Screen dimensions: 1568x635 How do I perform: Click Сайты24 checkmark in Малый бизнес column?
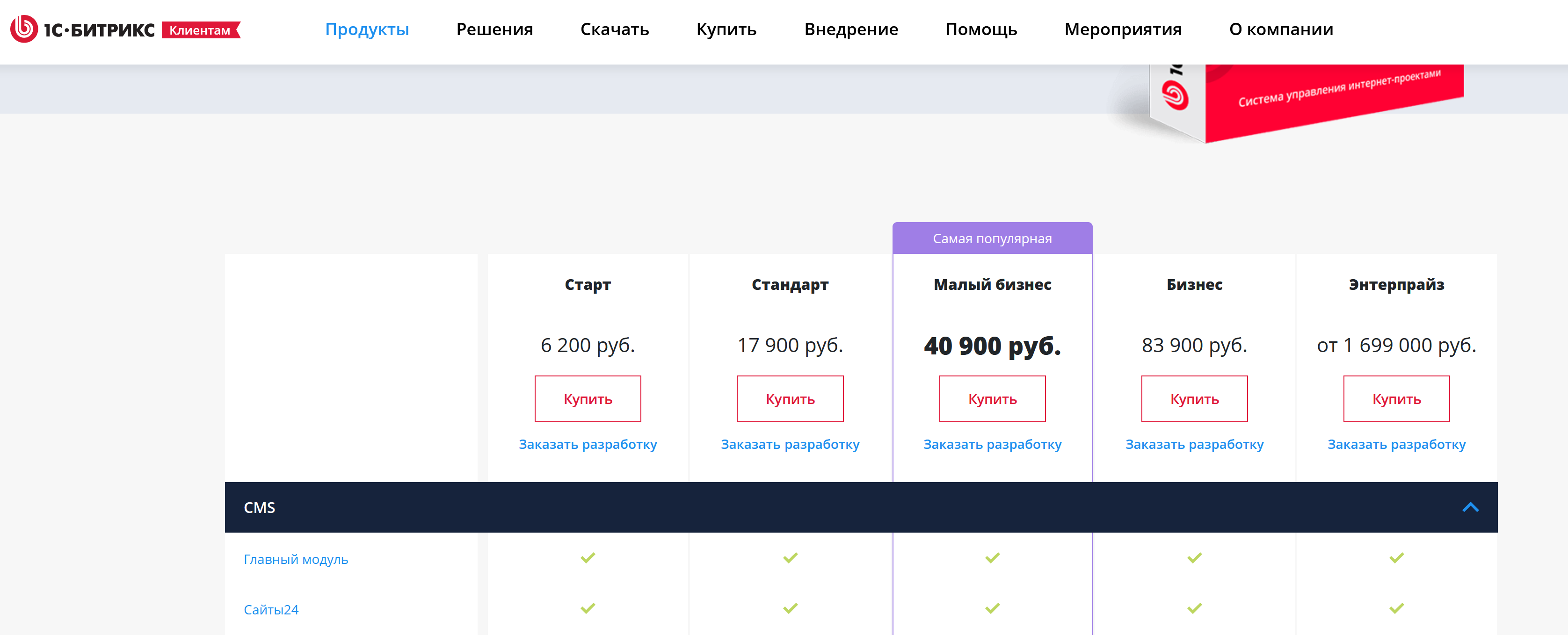click(x=993, y=608)
